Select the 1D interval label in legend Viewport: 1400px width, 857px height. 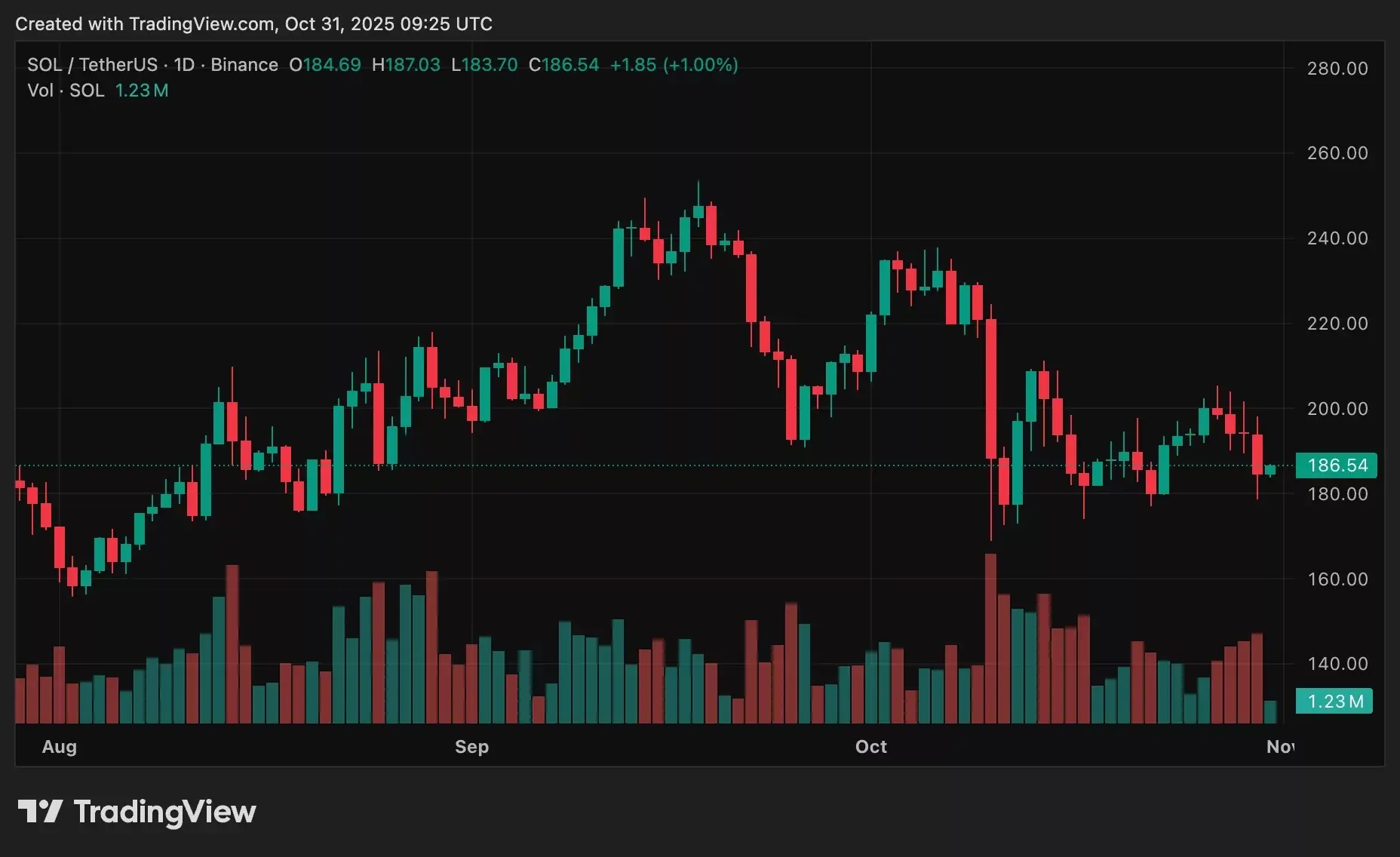(184, 65)
